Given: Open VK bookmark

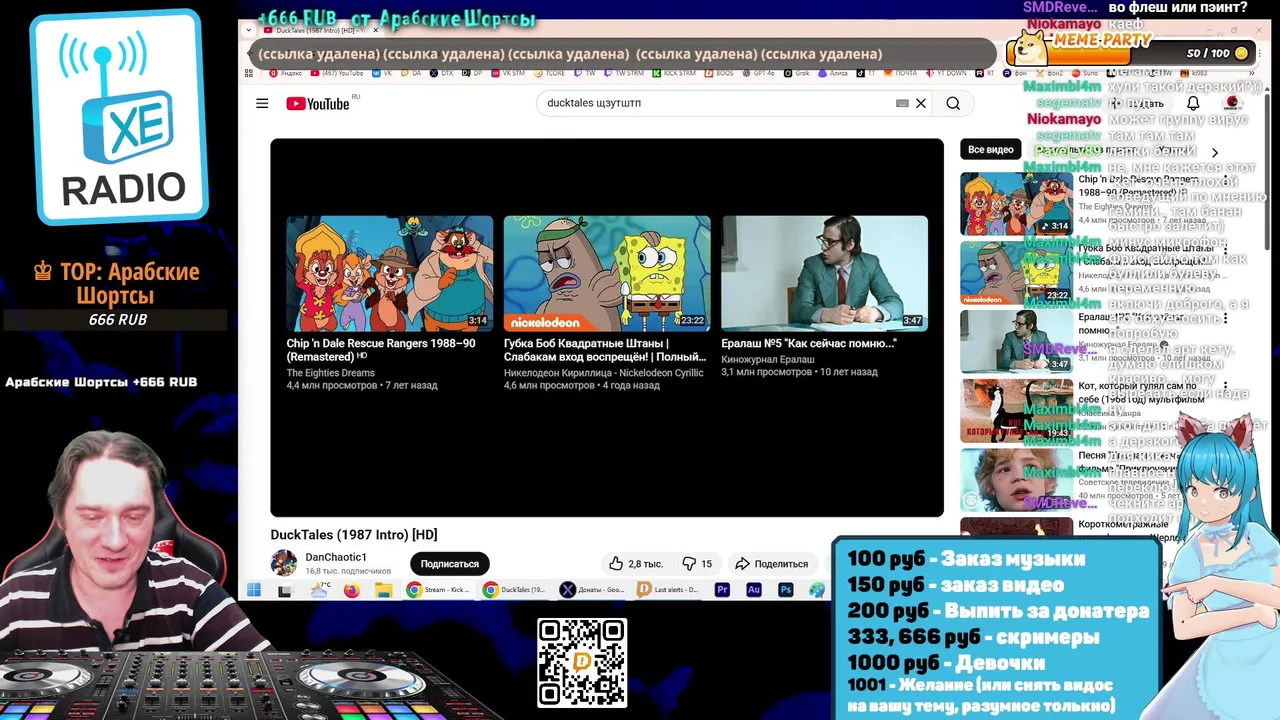Looking at the screenshot, I should (x=381, y=73).
